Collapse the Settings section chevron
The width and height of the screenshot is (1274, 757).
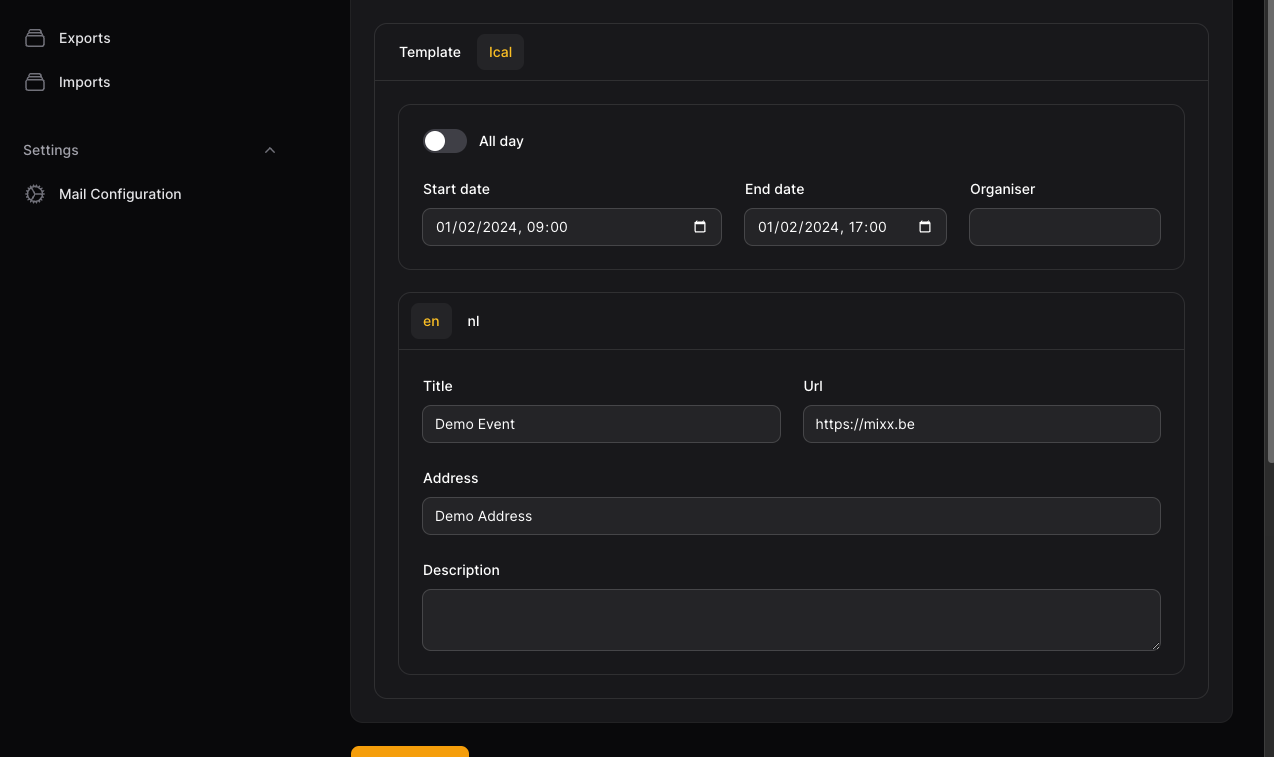[x=269, y=150]
